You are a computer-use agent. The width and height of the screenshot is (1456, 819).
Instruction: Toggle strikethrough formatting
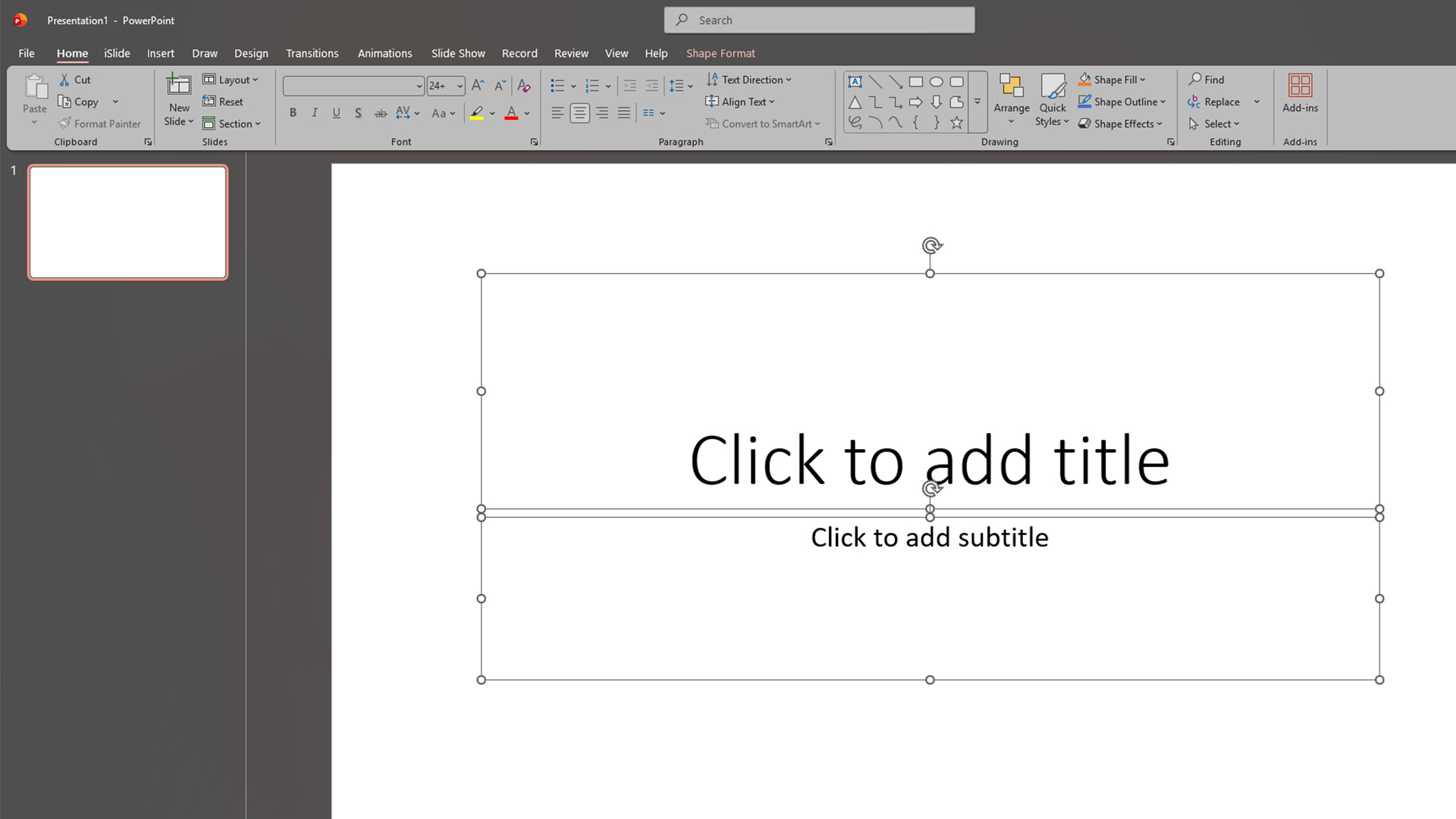coord(381,113)
